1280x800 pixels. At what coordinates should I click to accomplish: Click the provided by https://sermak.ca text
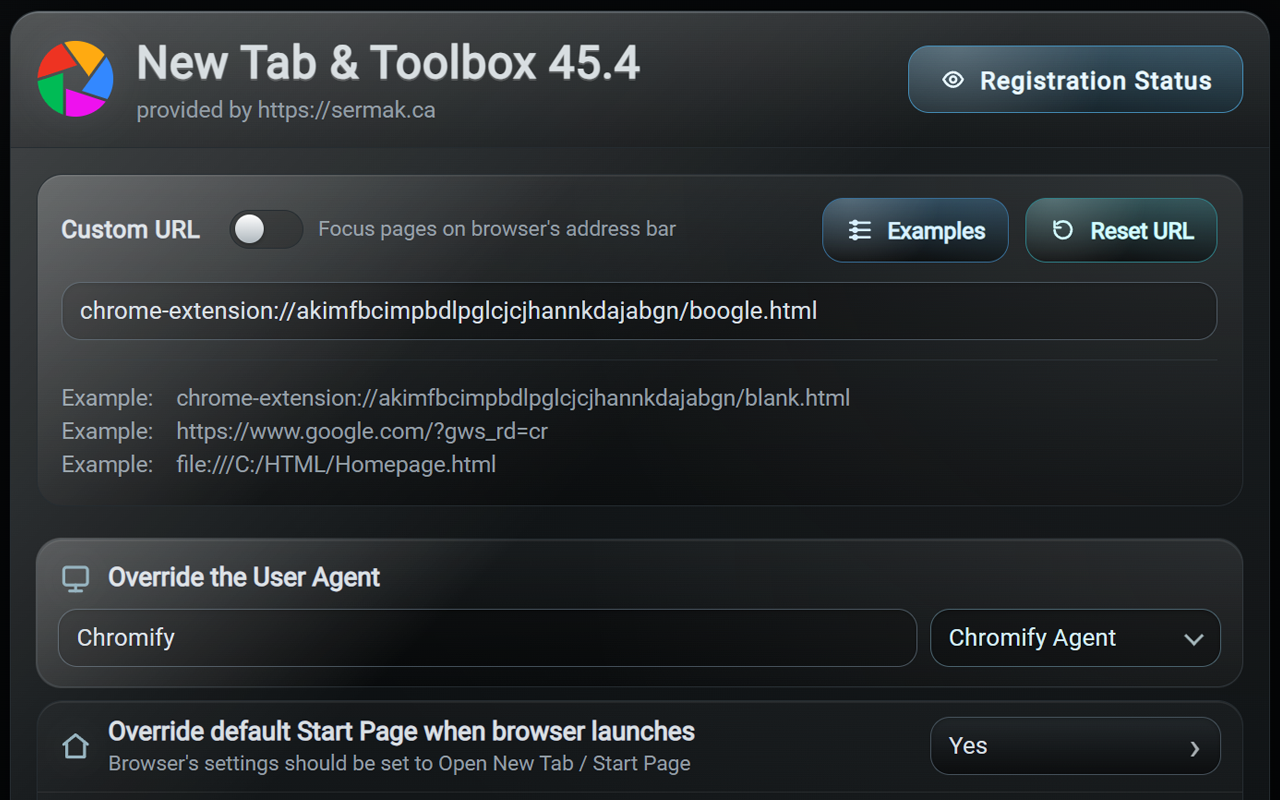[286, 110]
